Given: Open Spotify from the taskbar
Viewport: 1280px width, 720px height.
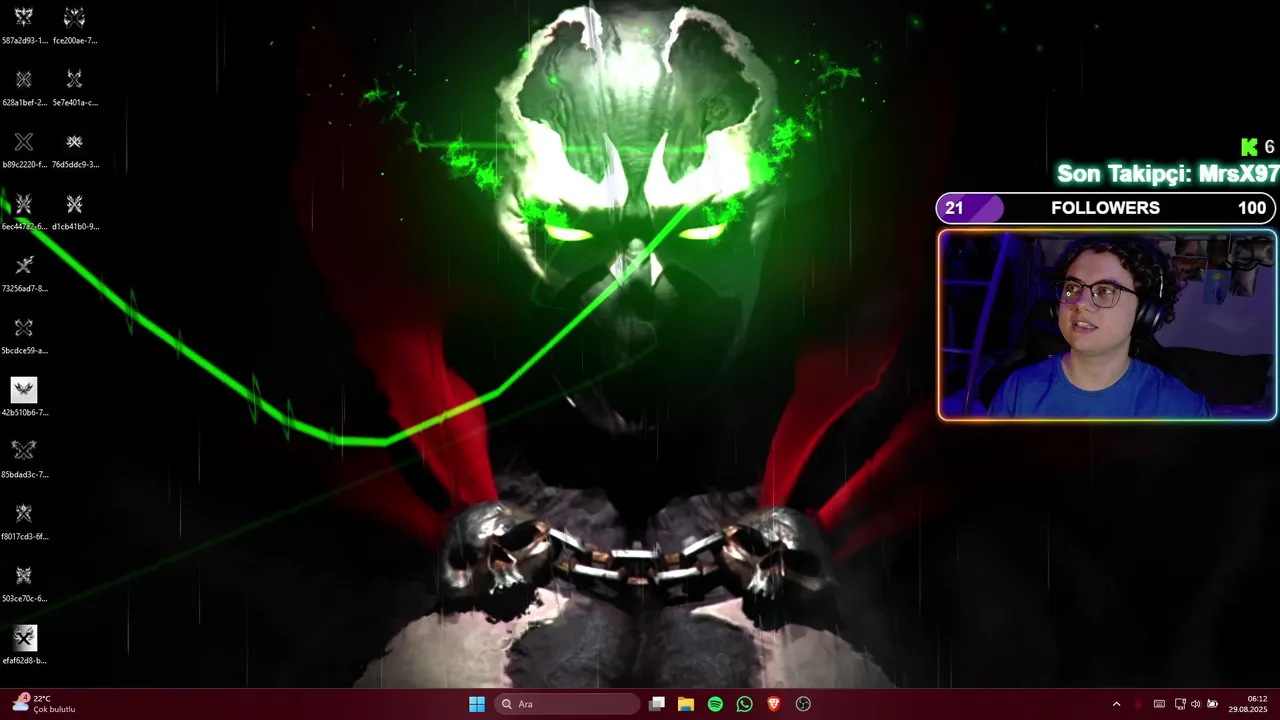Looking at the screenshot, I should click(715, 704).
